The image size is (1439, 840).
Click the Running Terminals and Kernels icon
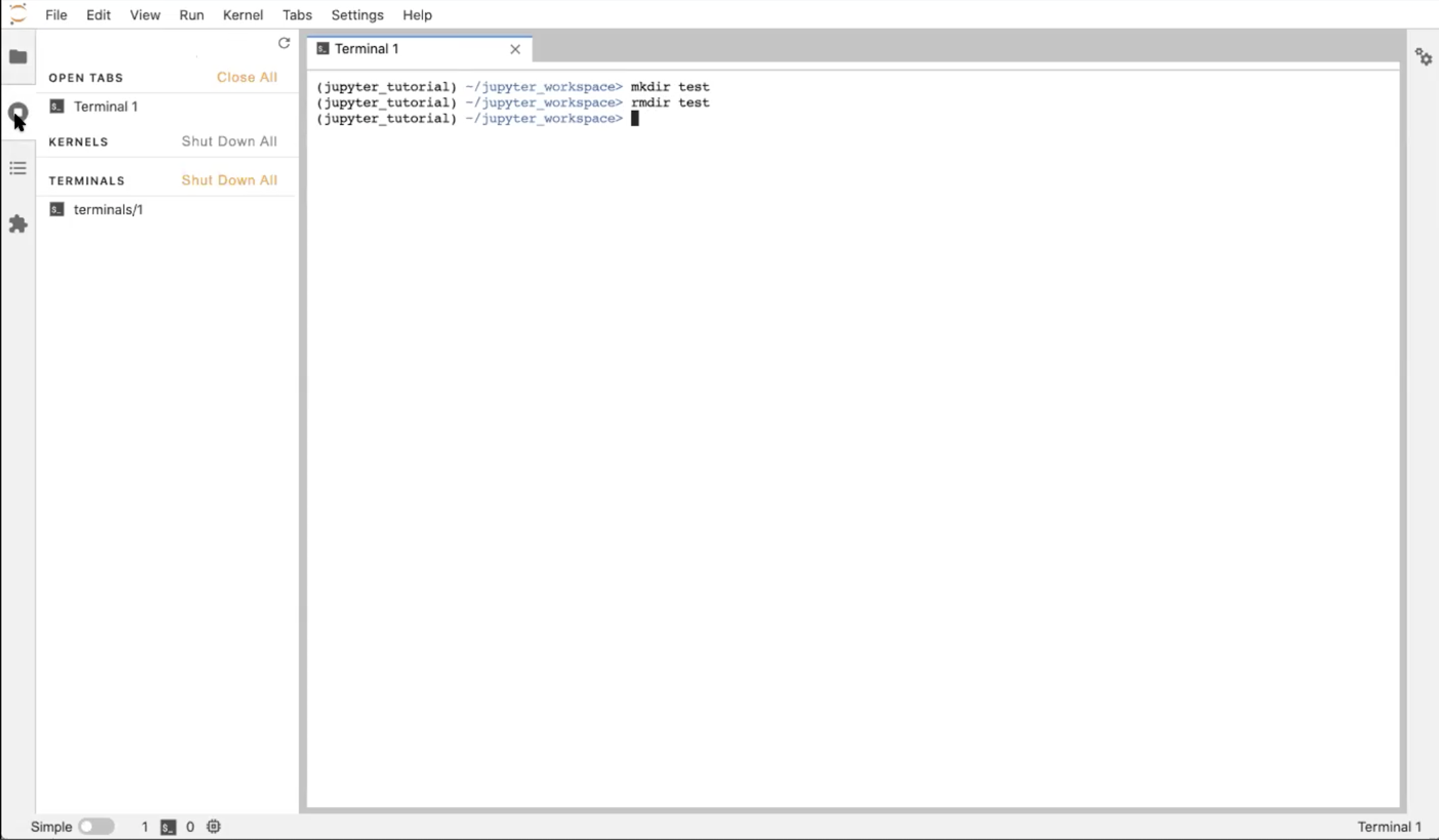pyautogui.click(x=18, y=112)
